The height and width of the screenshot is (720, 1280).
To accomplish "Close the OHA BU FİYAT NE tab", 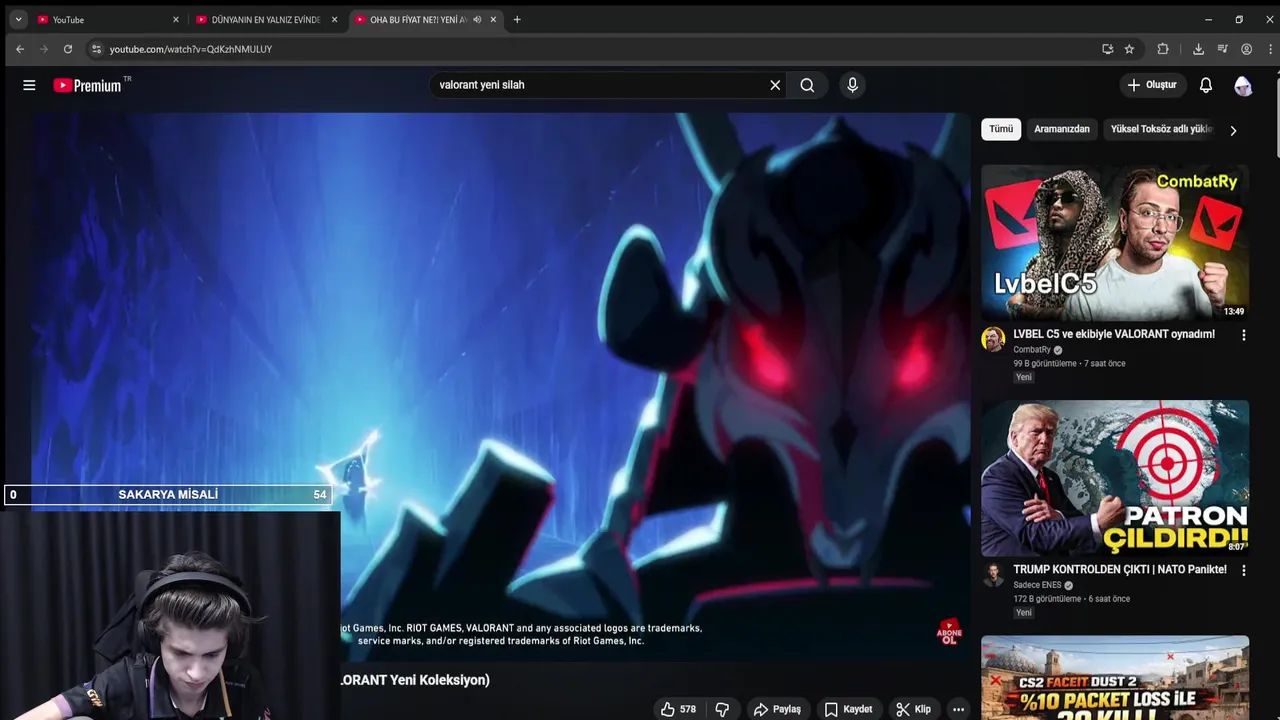I will tap(493, 19).
